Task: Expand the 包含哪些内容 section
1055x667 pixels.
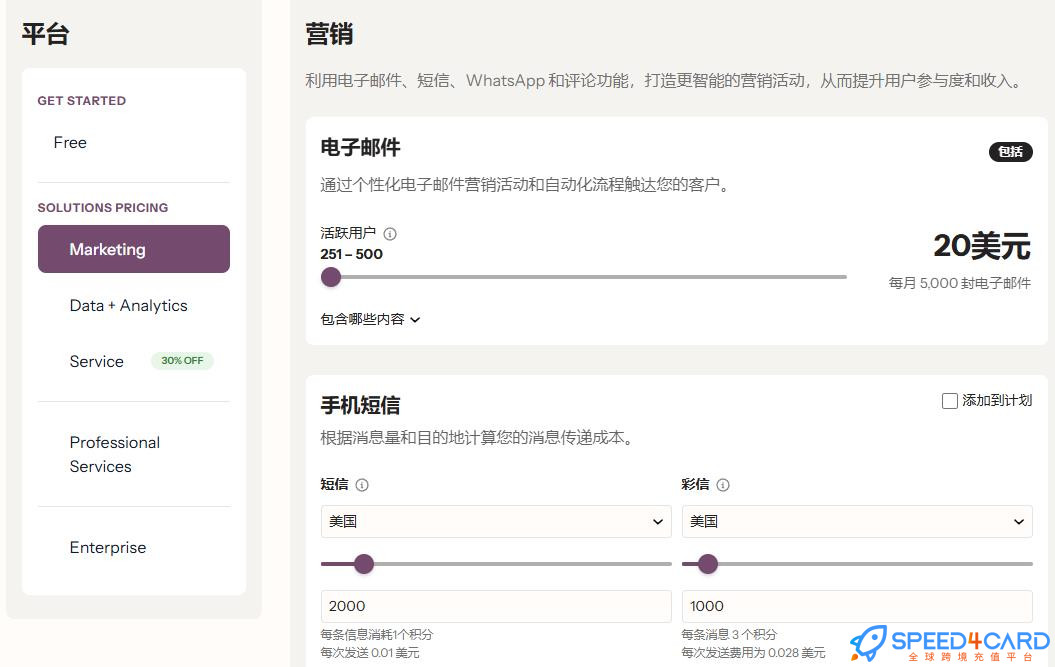Action: pos(370,319)
